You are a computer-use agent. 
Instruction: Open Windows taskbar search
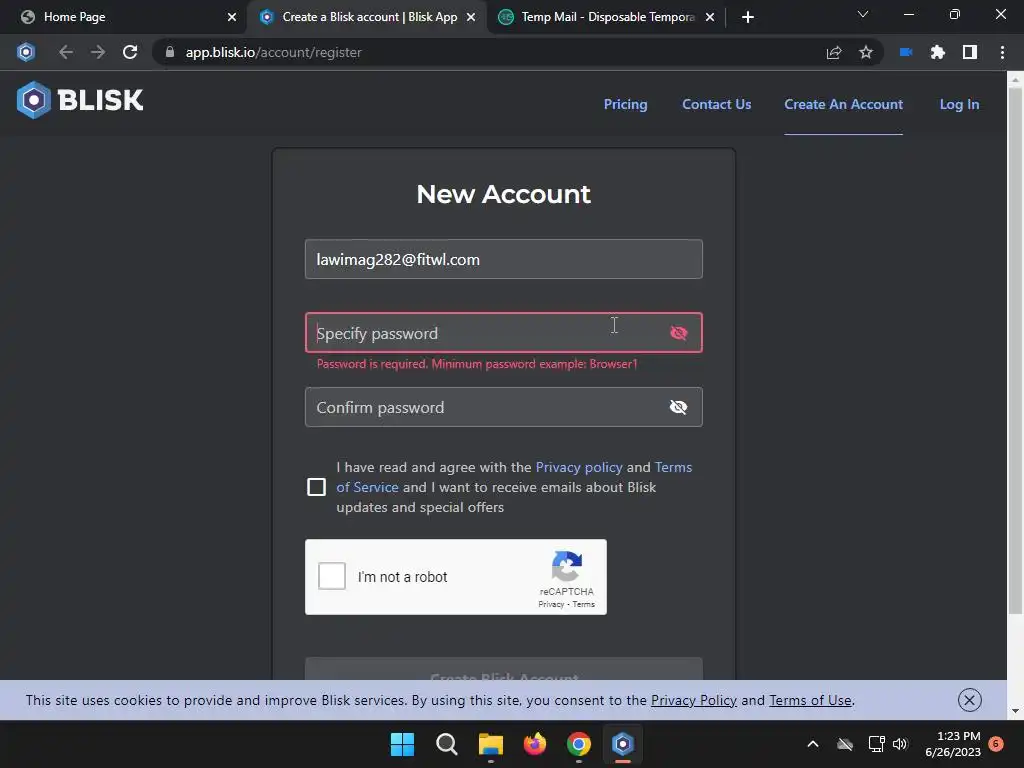point(447,744)
